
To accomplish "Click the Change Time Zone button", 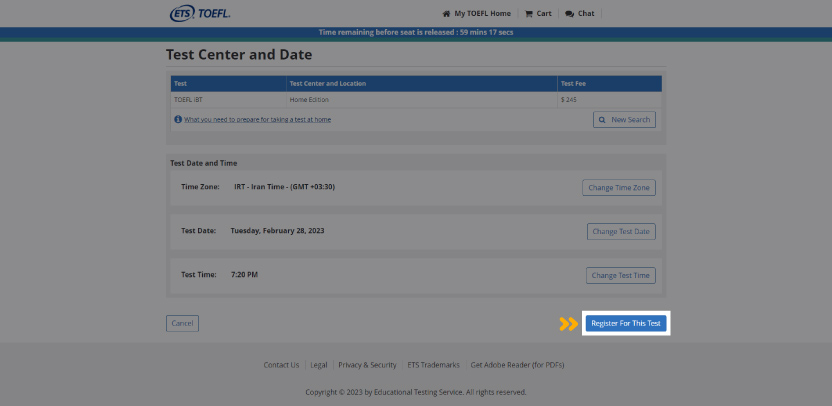I will [x=619, y=187].
